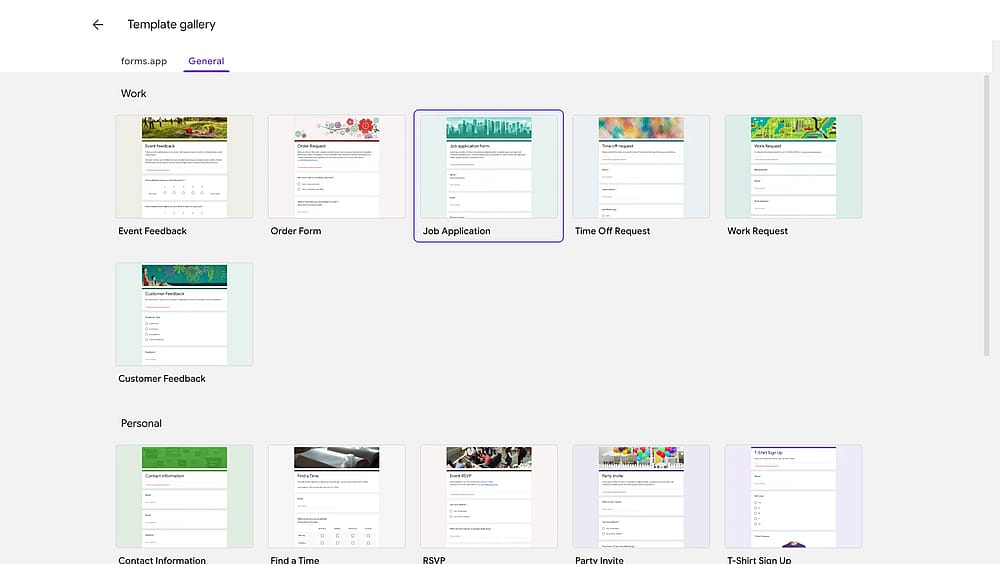This screenshot has width=1000, height=564.
Task: Click the Template gallery title
Action: 172,24
